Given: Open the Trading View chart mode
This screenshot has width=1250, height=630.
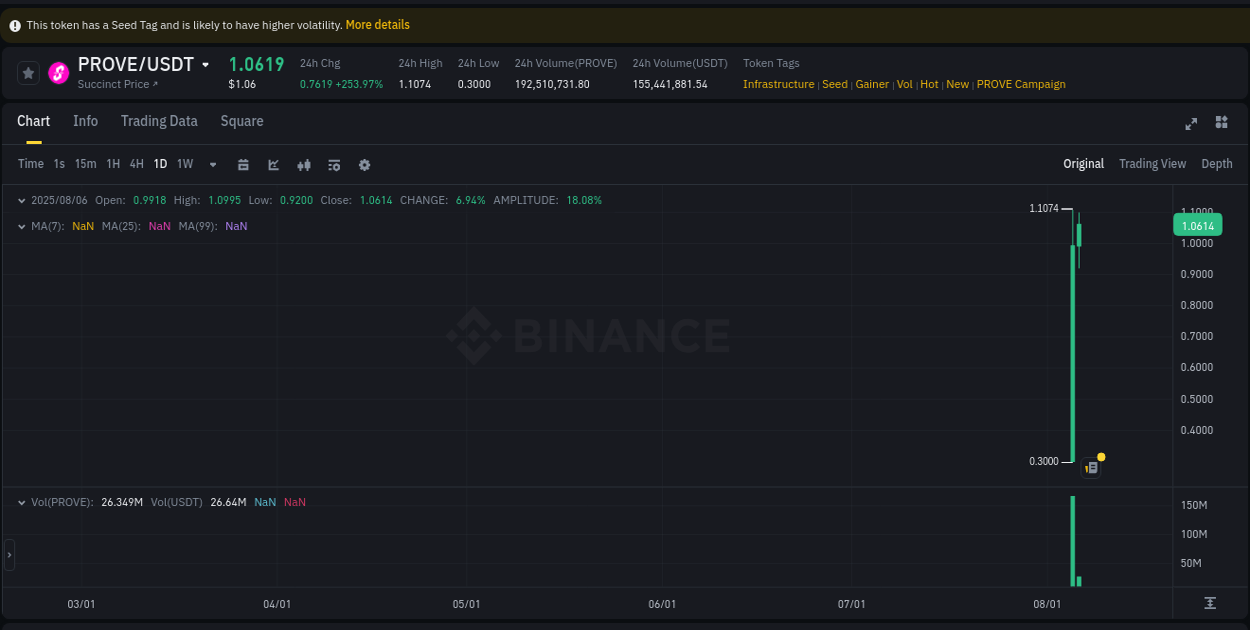Looking at the screenshot, I should 1152,163.
